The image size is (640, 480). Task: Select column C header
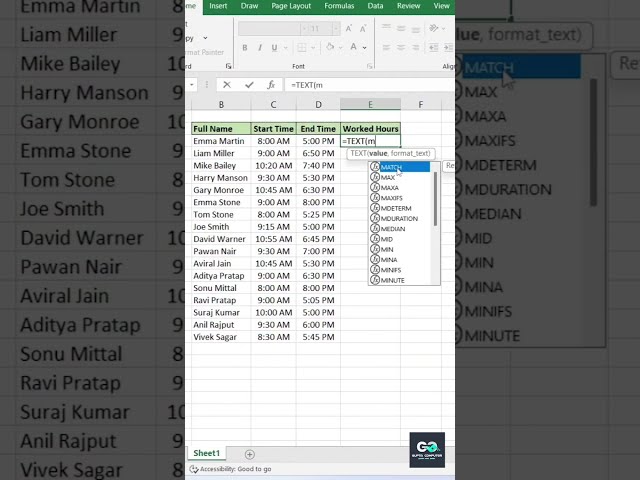pyautogui.click(x=273, y=104)
